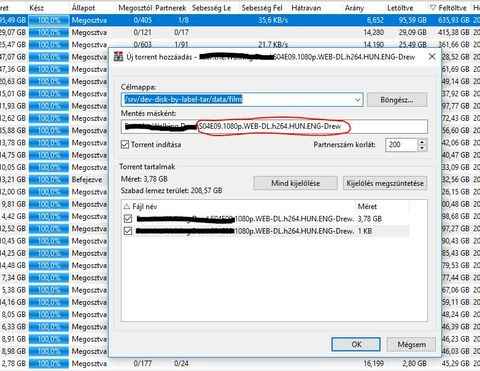
Task: Click the Befejezve status row
Action: point(87,179)
